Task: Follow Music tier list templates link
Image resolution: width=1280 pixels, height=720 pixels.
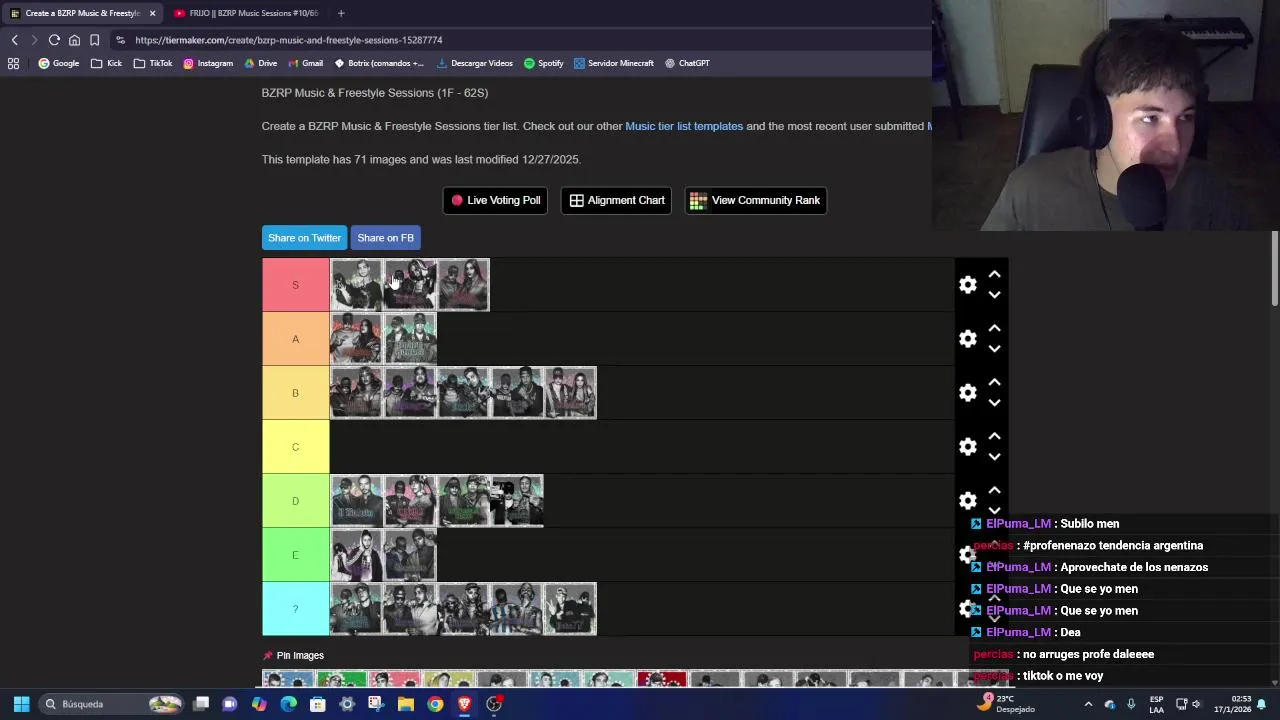Action: coord(684,126)
